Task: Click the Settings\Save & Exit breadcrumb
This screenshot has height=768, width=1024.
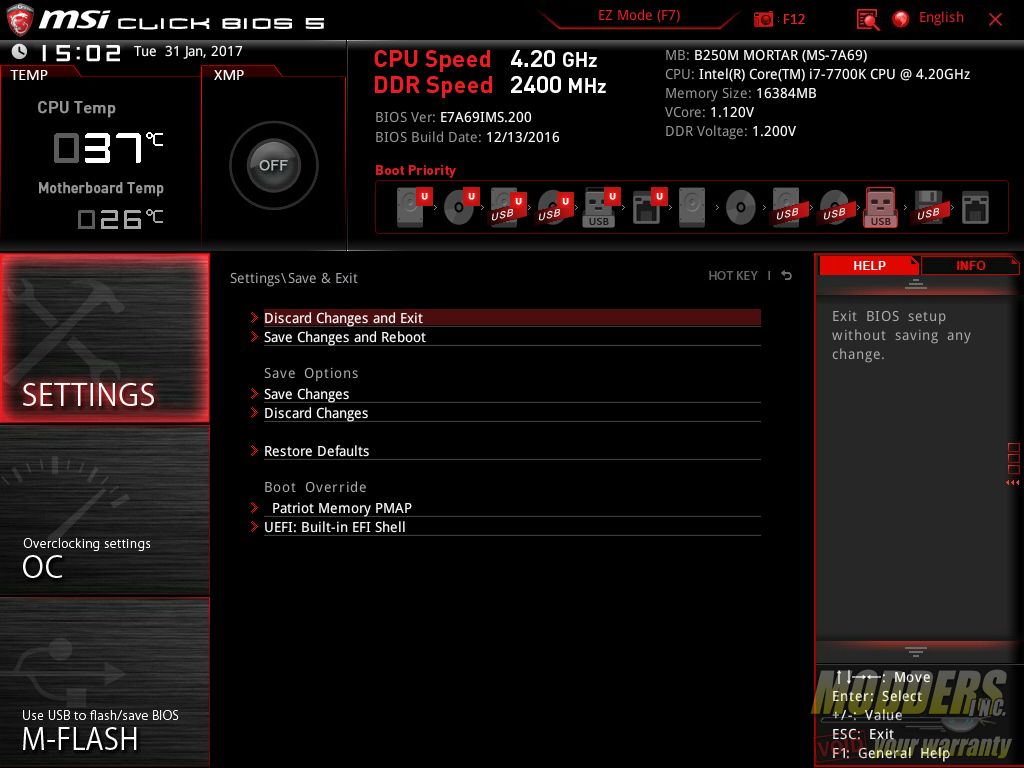Action: point(293,278)
